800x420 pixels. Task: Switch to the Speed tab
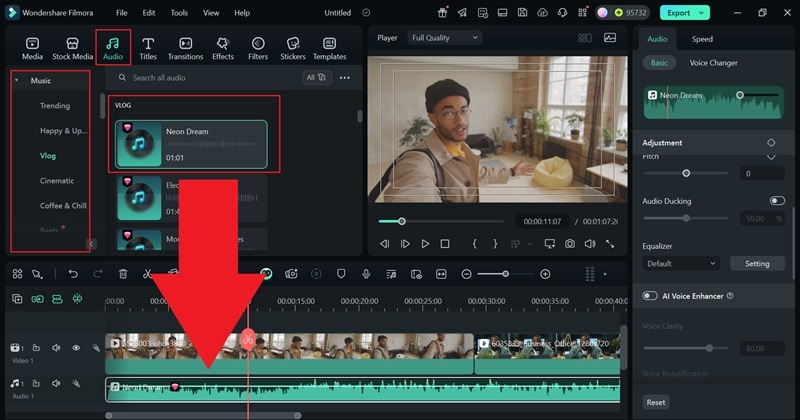coord(702,39)
